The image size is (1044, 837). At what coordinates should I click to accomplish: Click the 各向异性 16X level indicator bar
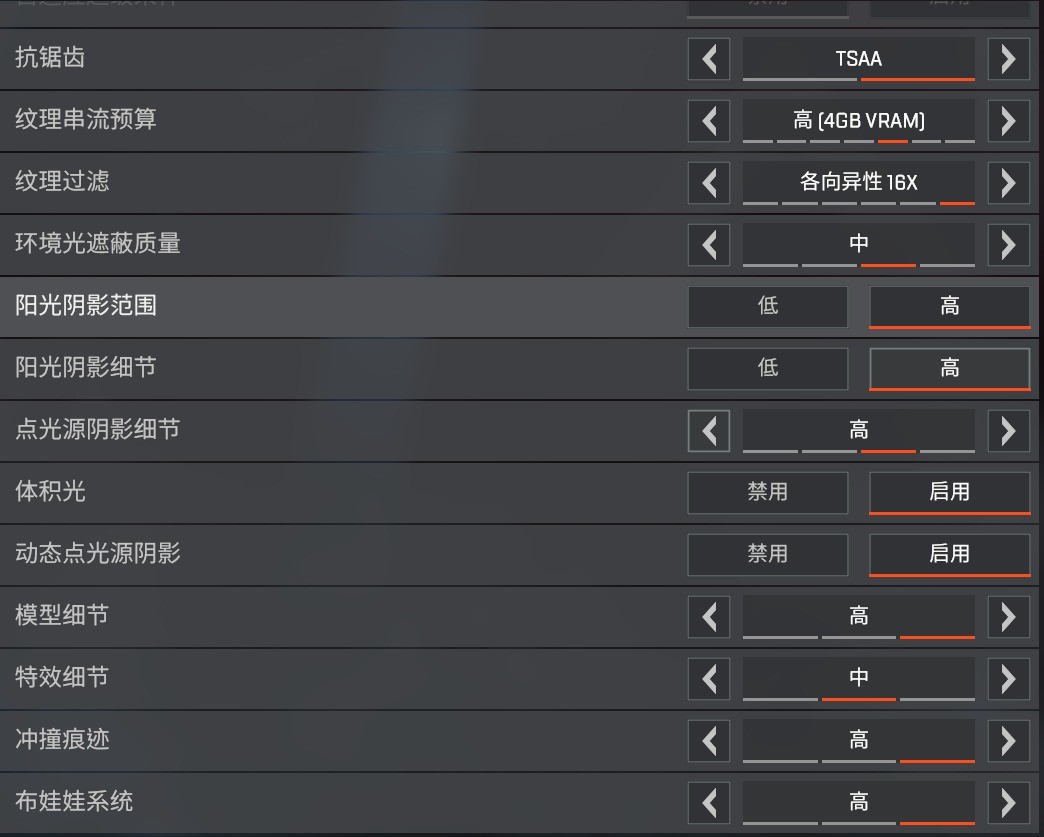tap(859, 203)
